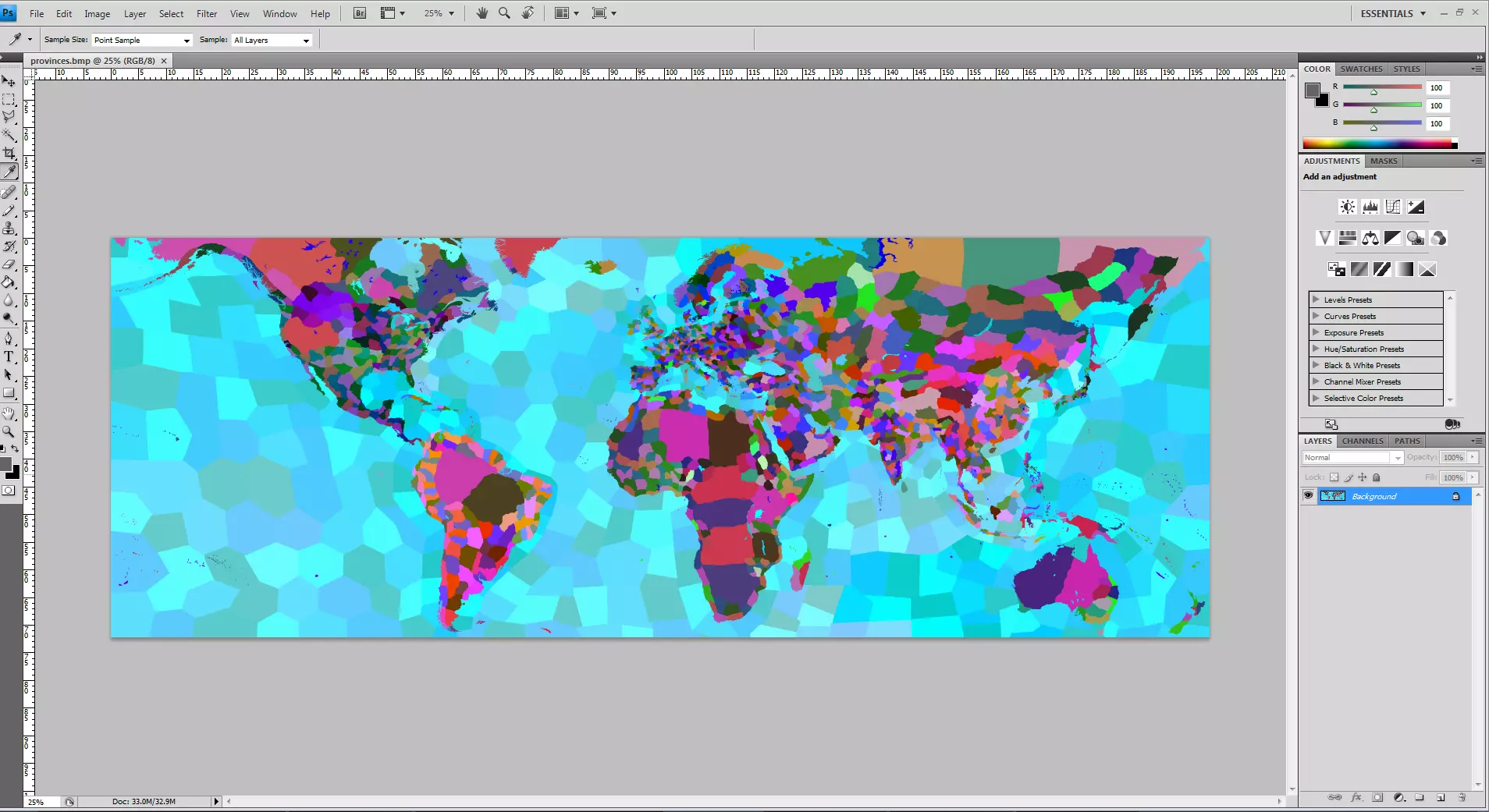Choose the Horizontal Type tool
1489x812 pixels.
point(9,356)
